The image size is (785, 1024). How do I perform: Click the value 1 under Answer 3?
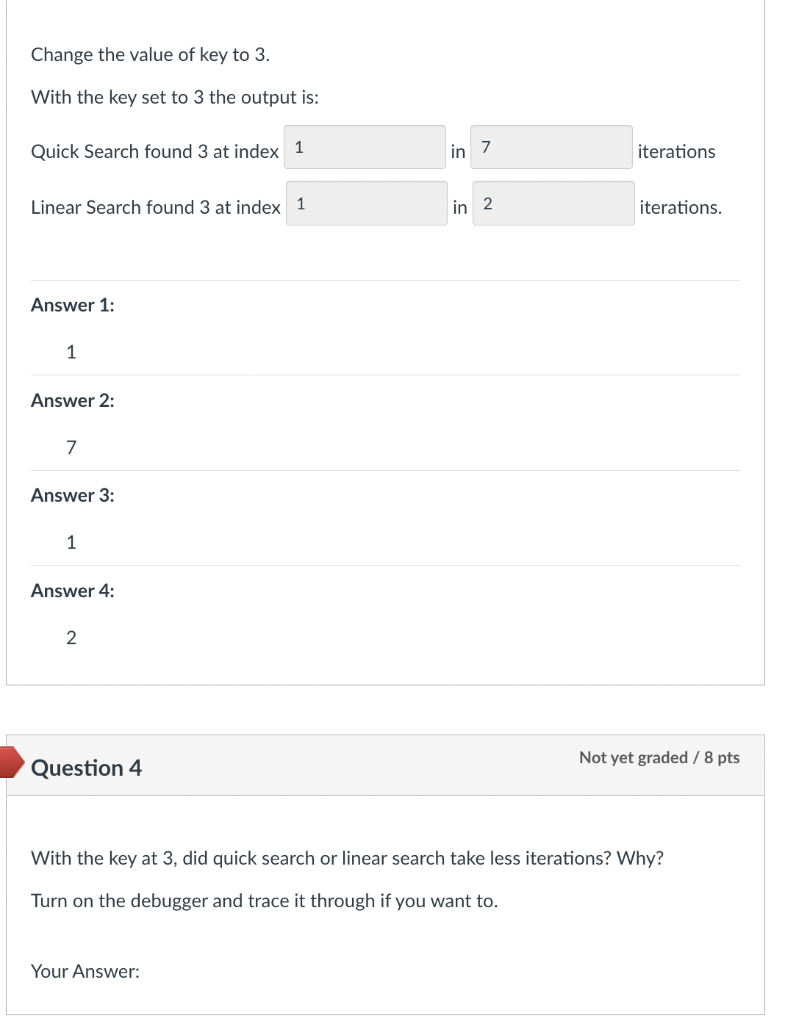(x=70, y=542)
